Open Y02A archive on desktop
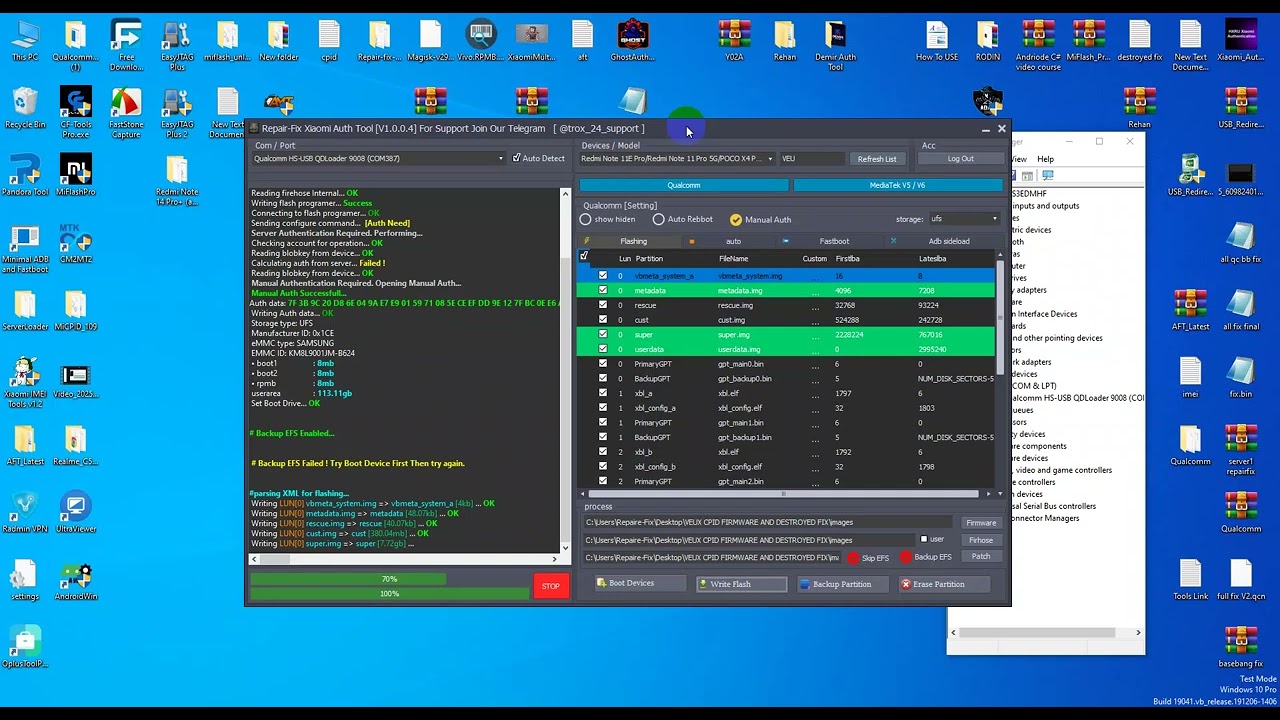 734,42
